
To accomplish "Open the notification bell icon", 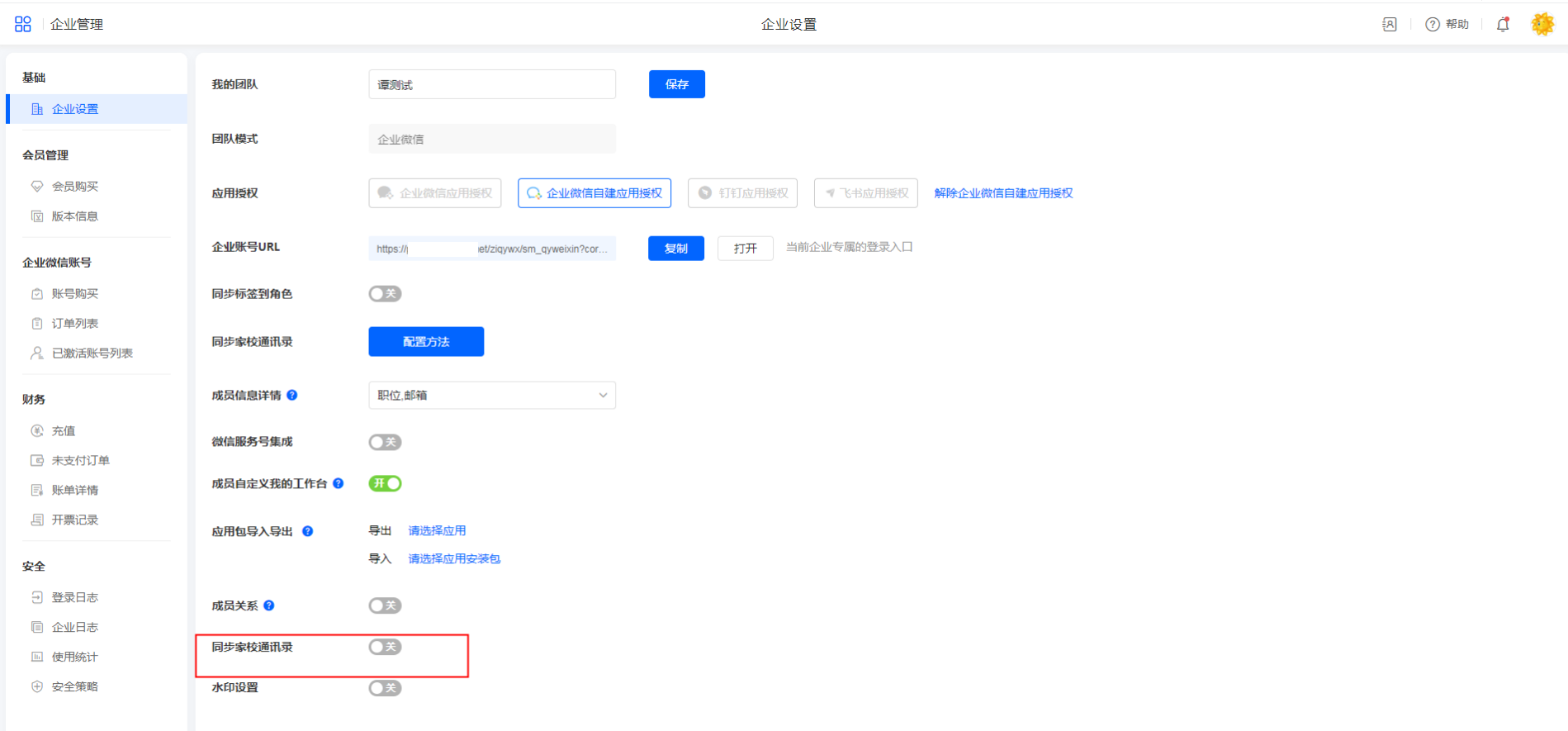I will 1503,24.
